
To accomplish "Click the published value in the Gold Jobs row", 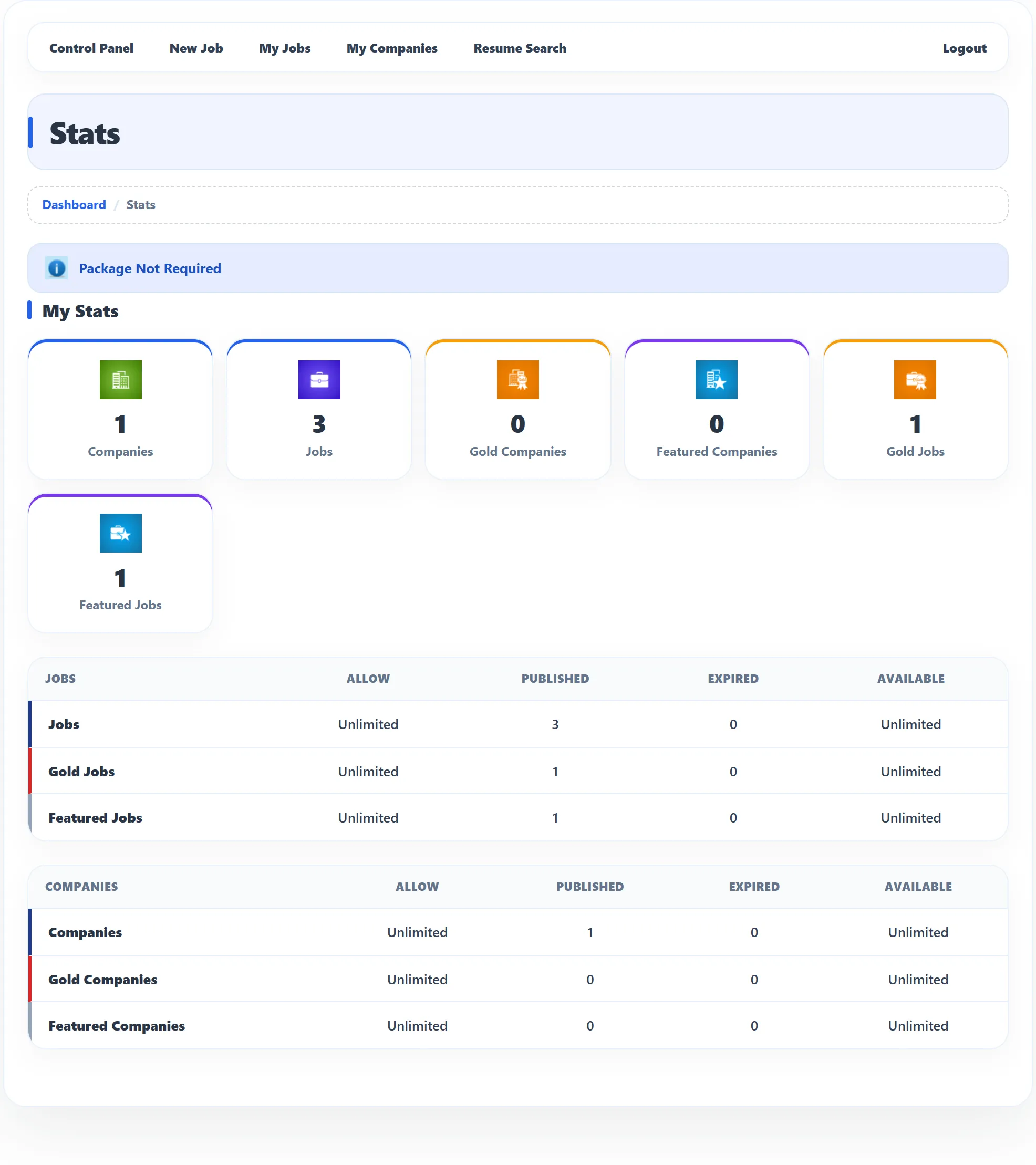I will (x=555, y=771).
